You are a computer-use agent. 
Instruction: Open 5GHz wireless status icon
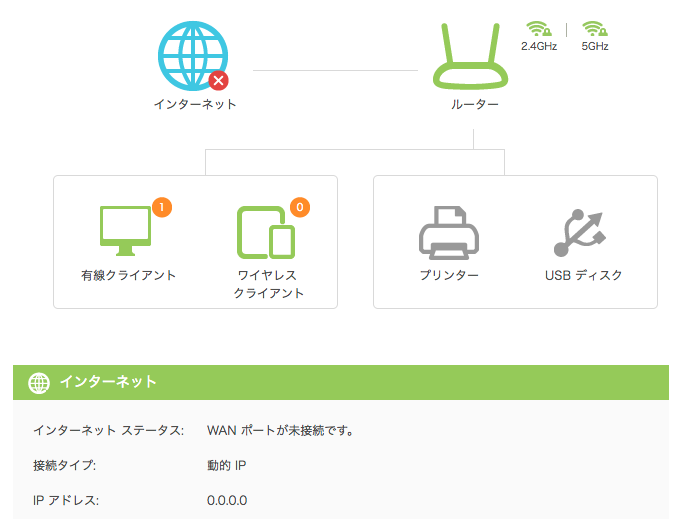click(x=595, y=29)
